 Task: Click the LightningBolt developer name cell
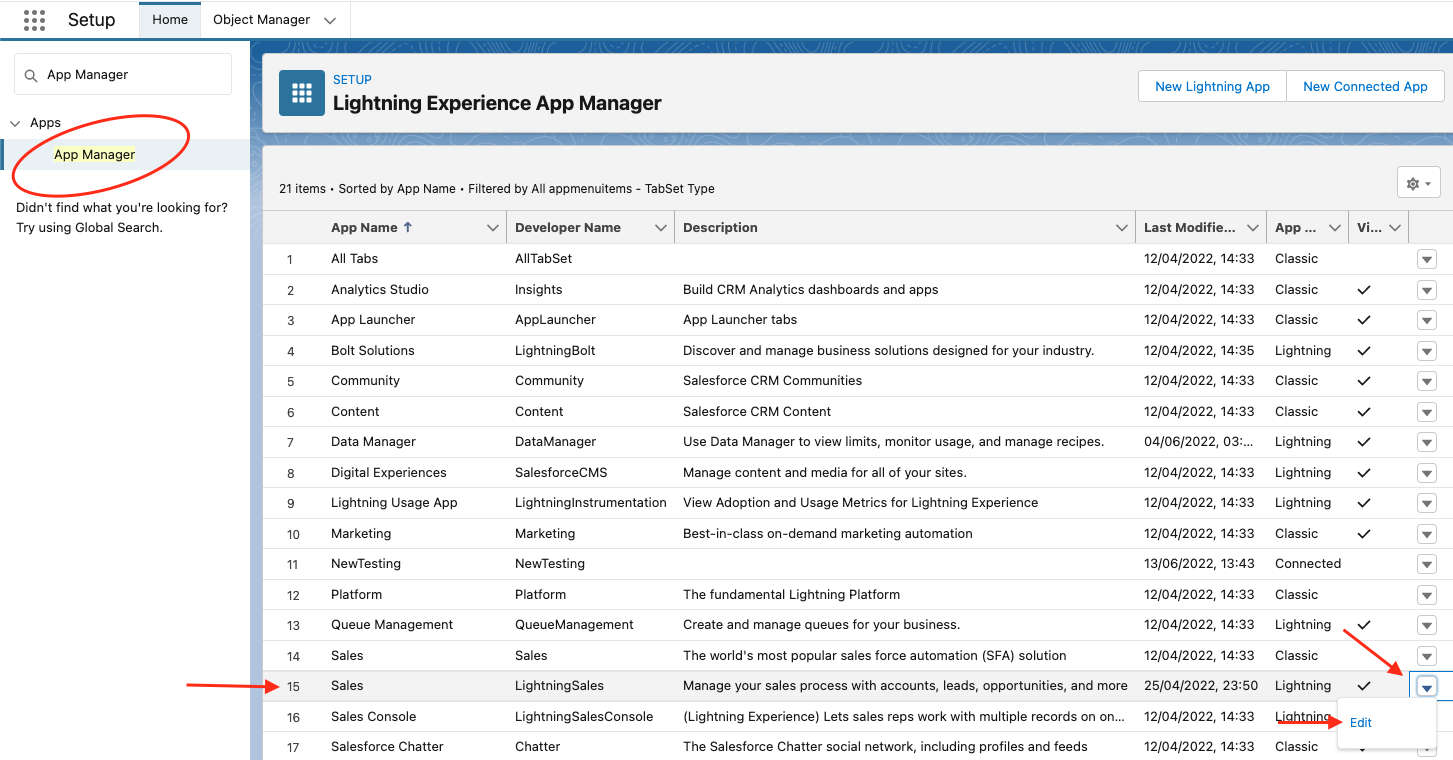[555, 351]
